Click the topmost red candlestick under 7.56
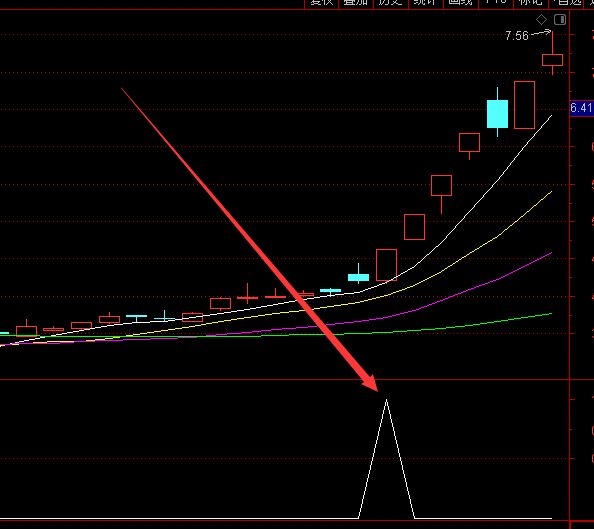The height and width of the screenshot is (529, 594). click(552, 60)
